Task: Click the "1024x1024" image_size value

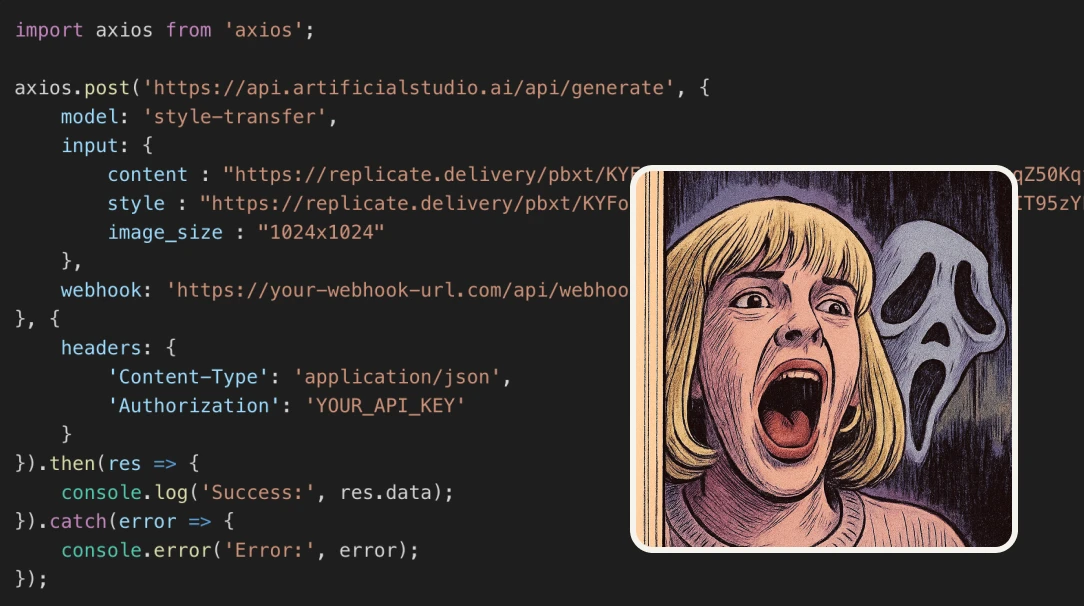Action: point(321,232)
